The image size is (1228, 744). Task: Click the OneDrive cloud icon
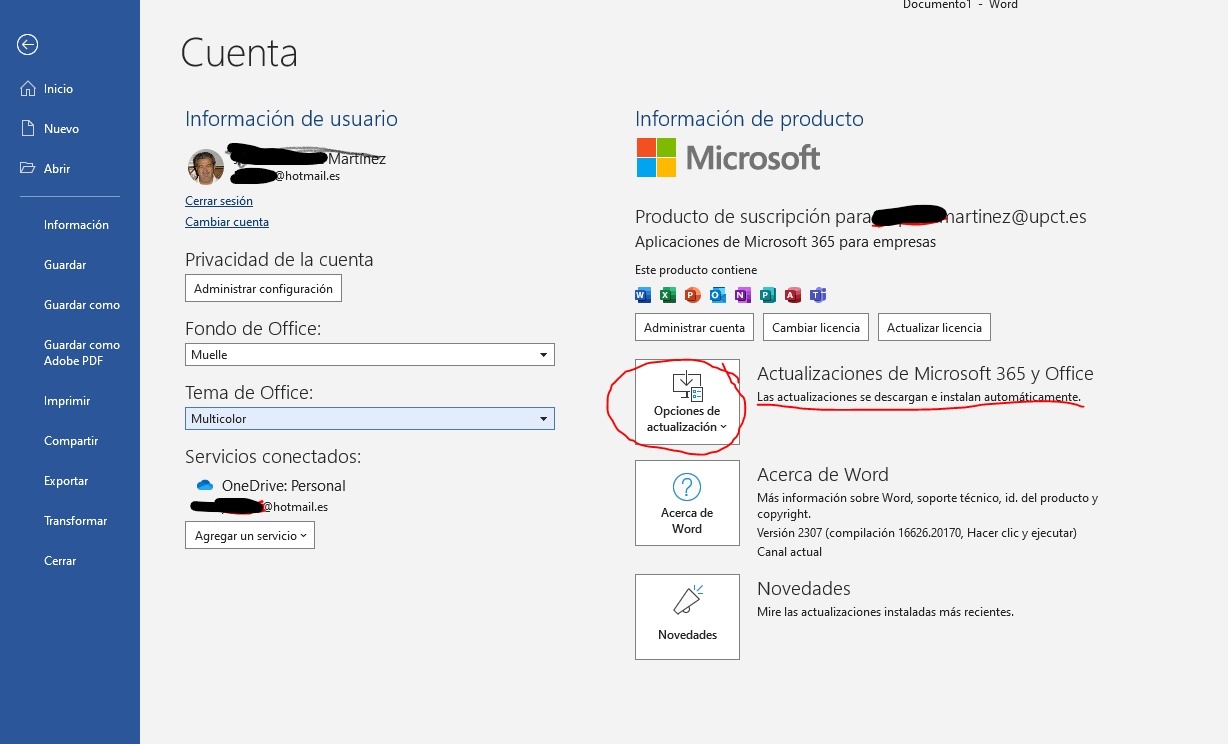point(205,486)
